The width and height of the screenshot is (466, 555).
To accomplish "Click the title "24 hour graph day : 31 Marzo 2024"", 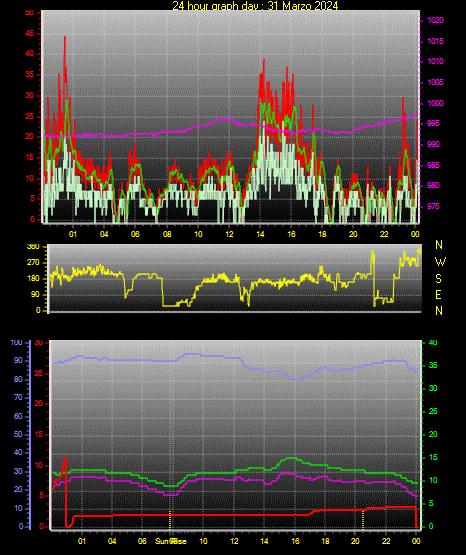I will (255, 5).
